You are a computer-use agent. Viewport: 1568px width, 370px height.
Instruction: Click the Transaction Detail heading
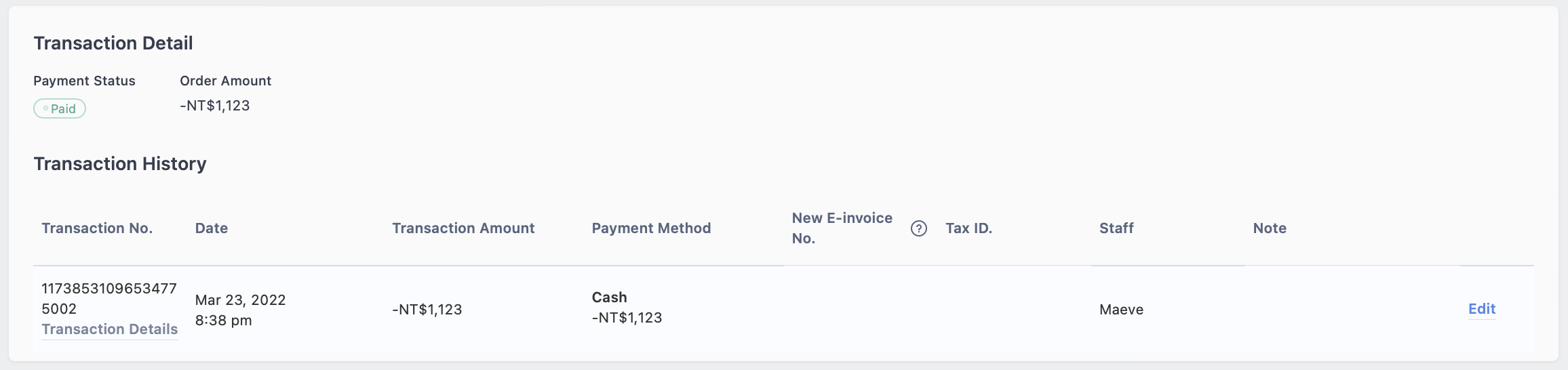(x=113, y=43)
